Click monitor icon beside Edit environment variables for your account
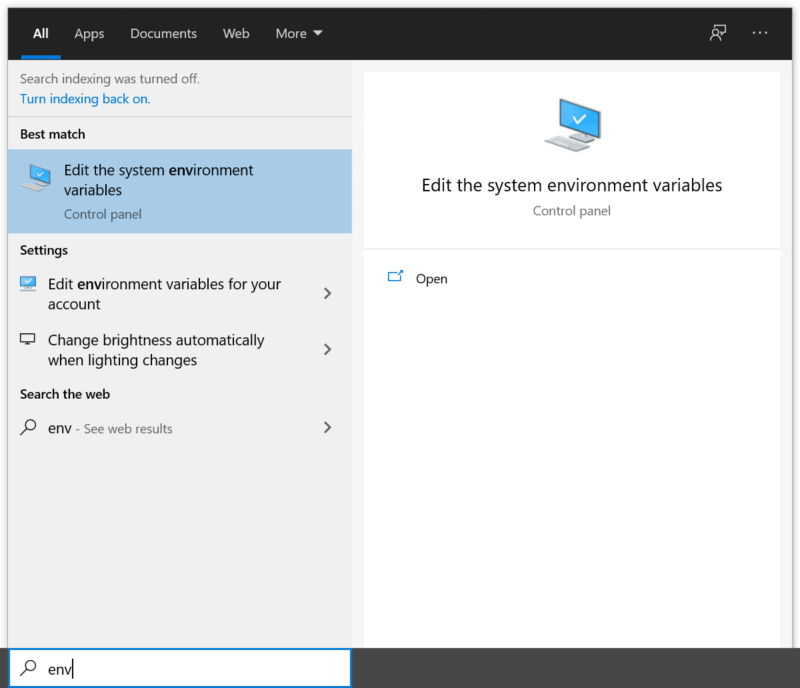The height and width of the screenshot is (688, 800). (x=28, y=283)
